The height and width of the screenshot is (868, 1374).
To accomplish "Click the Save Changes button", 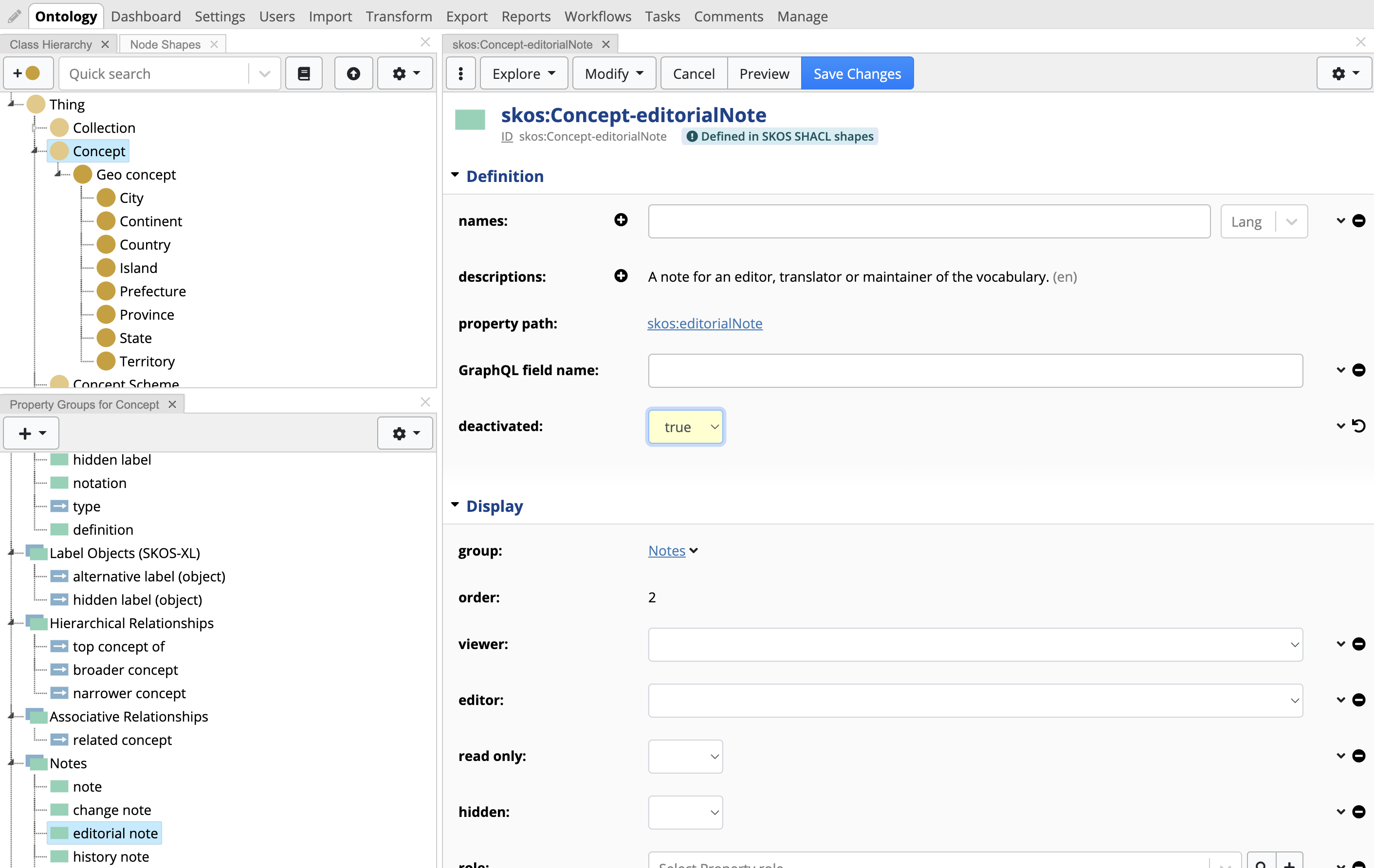I will [857, 73].
